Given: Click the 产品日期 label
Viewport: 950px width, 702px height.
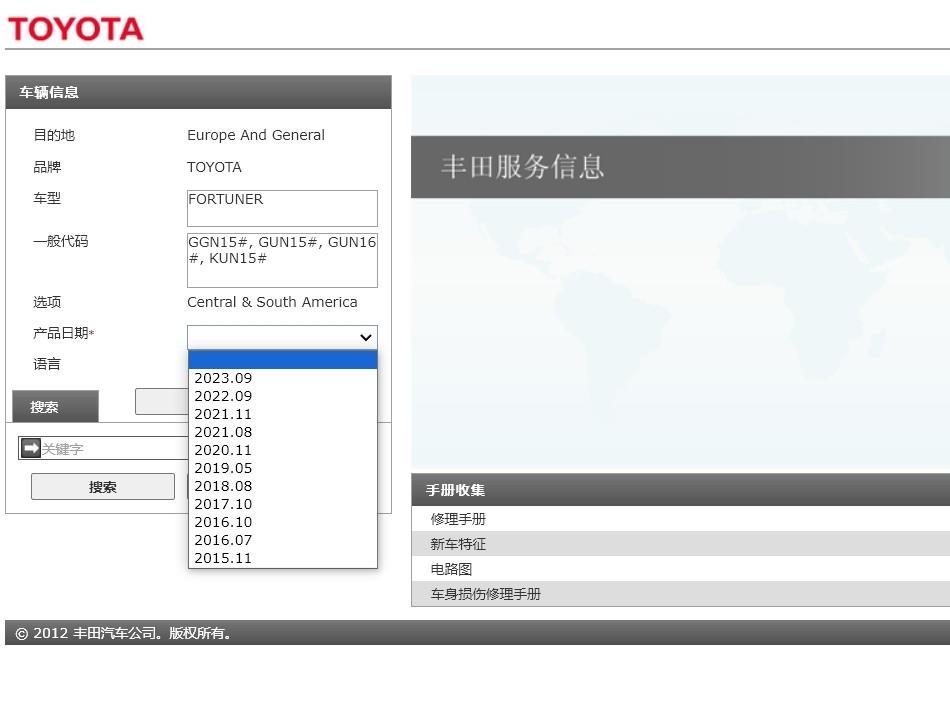Looking at the screenshot, I should click(63, 333).
